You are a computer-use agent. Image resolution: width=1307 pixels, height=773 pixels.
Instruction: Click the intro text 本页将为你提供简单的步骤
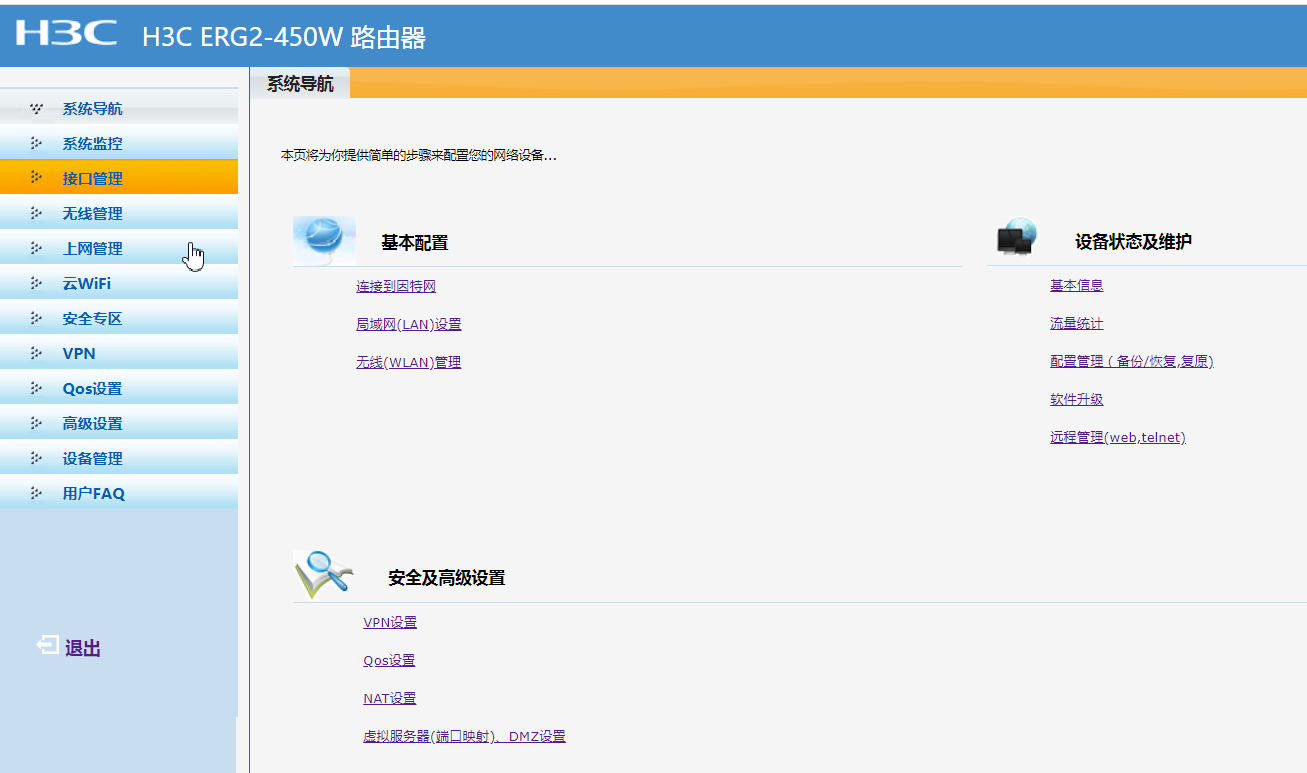click(x=419, y=155)
